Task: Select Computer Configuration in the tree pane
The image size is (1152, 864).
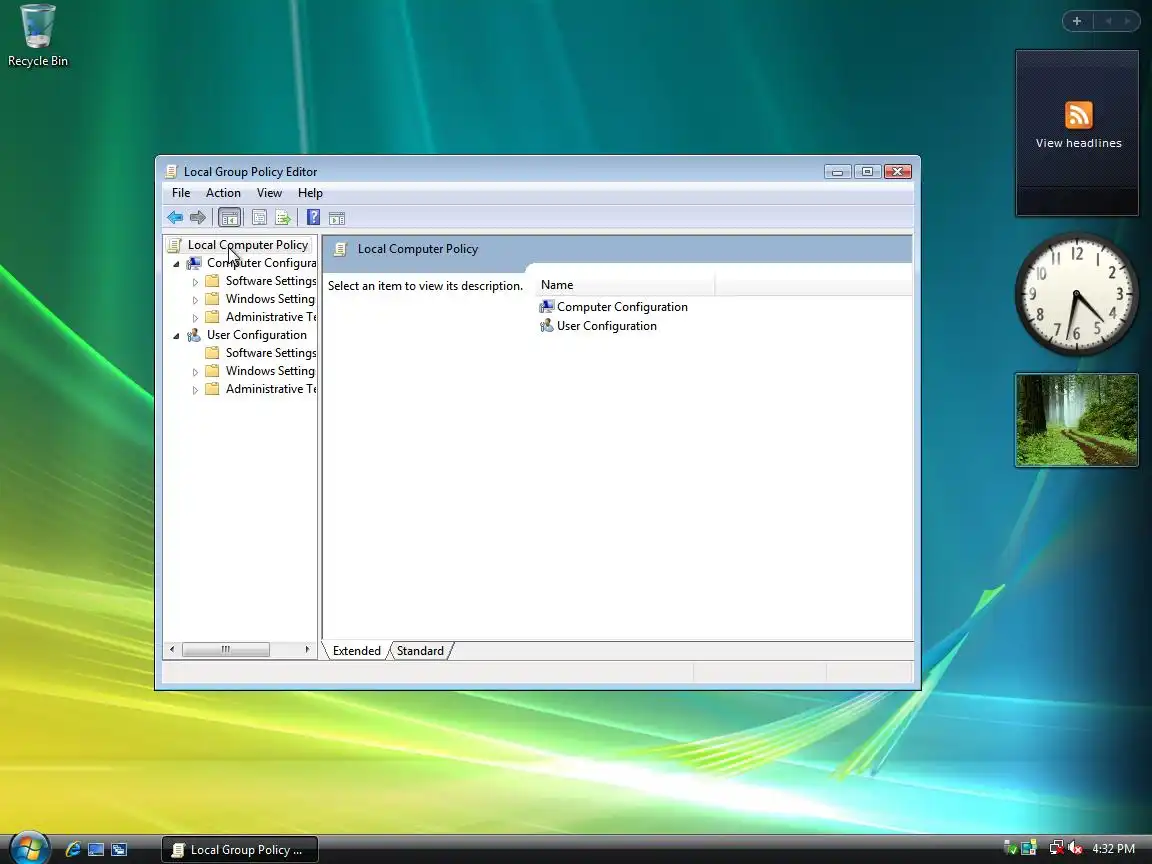Action: point(262,263)
